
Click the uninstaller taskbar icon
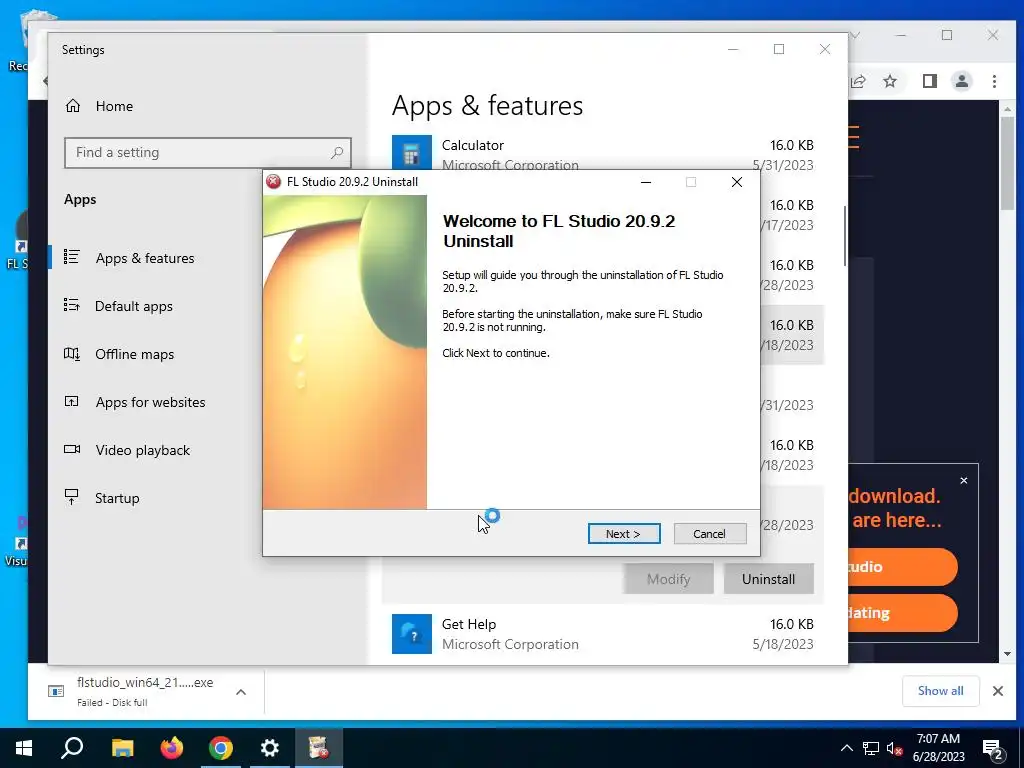point(319,748)
